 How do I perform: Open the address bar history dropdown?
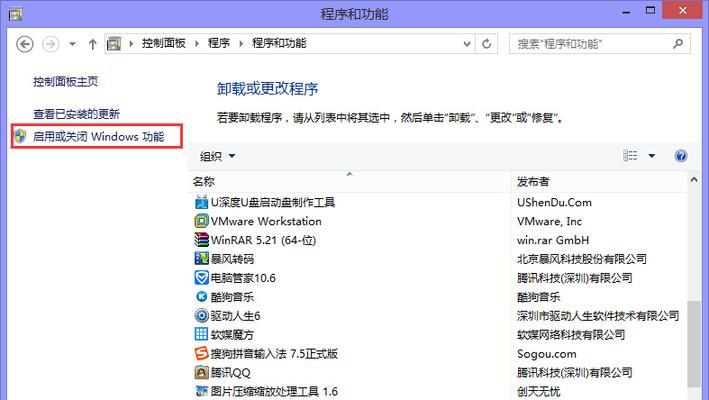pyautogui.click(x=467, y=44)
